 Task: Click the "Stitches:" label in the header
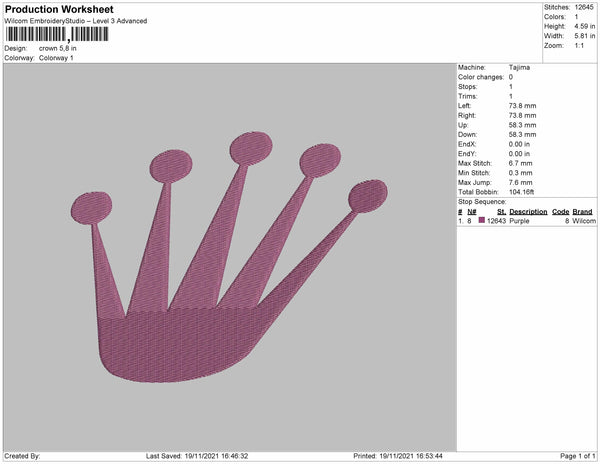click(x=557, y=7)
